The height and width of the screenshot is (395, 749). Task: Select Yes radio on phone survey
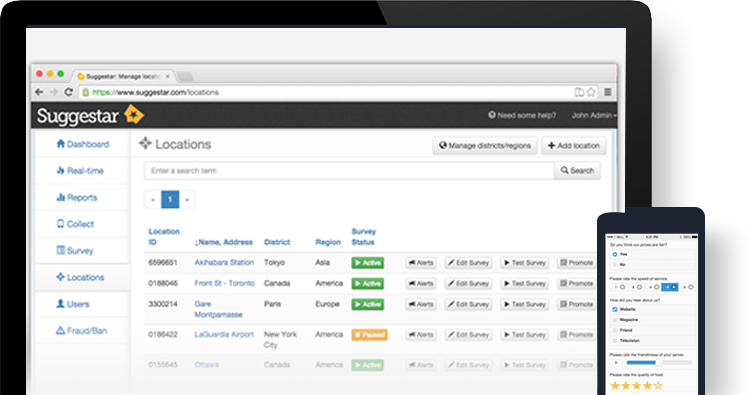coord(615,254)
